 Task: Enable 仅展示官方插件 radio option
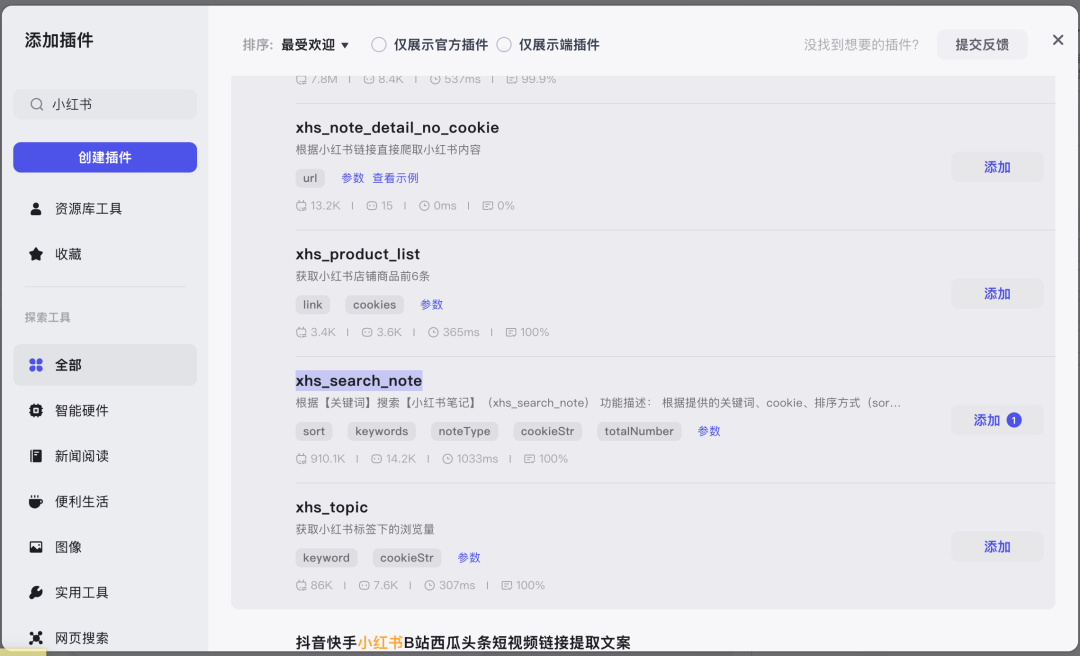click(378, 45)
